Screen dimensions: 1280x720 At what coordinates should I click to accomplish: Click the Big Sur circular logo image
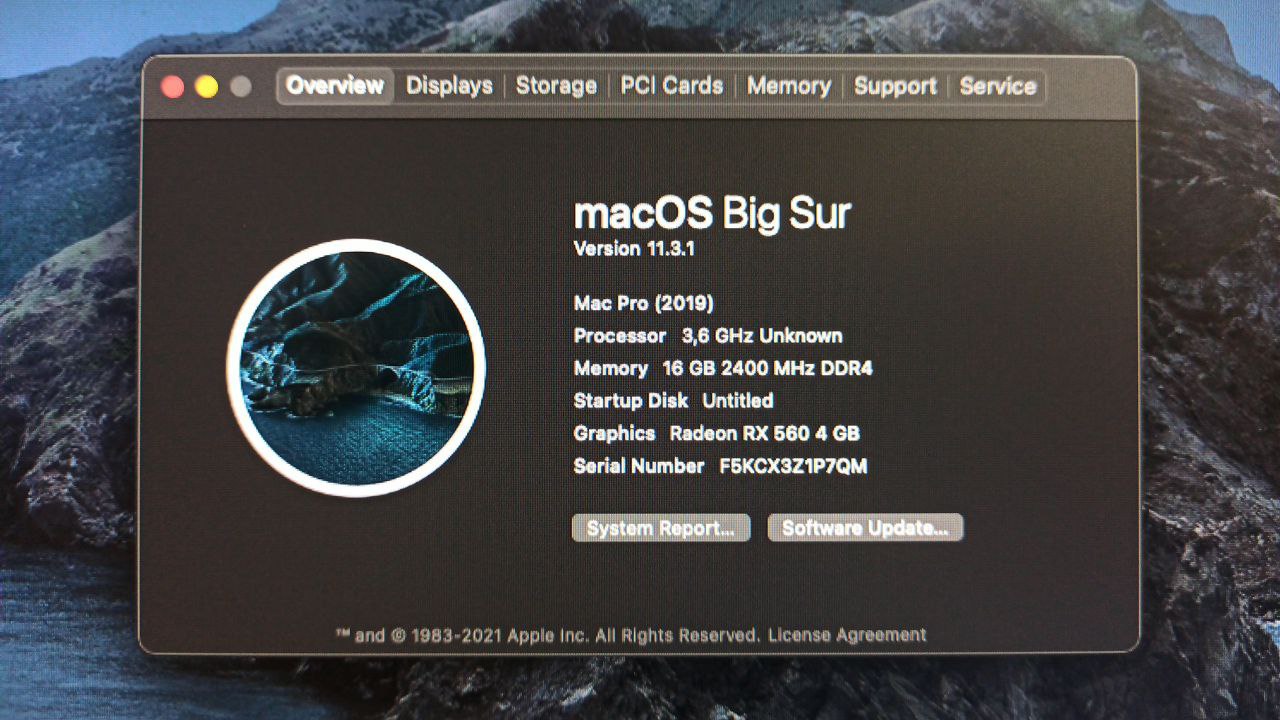356,368
